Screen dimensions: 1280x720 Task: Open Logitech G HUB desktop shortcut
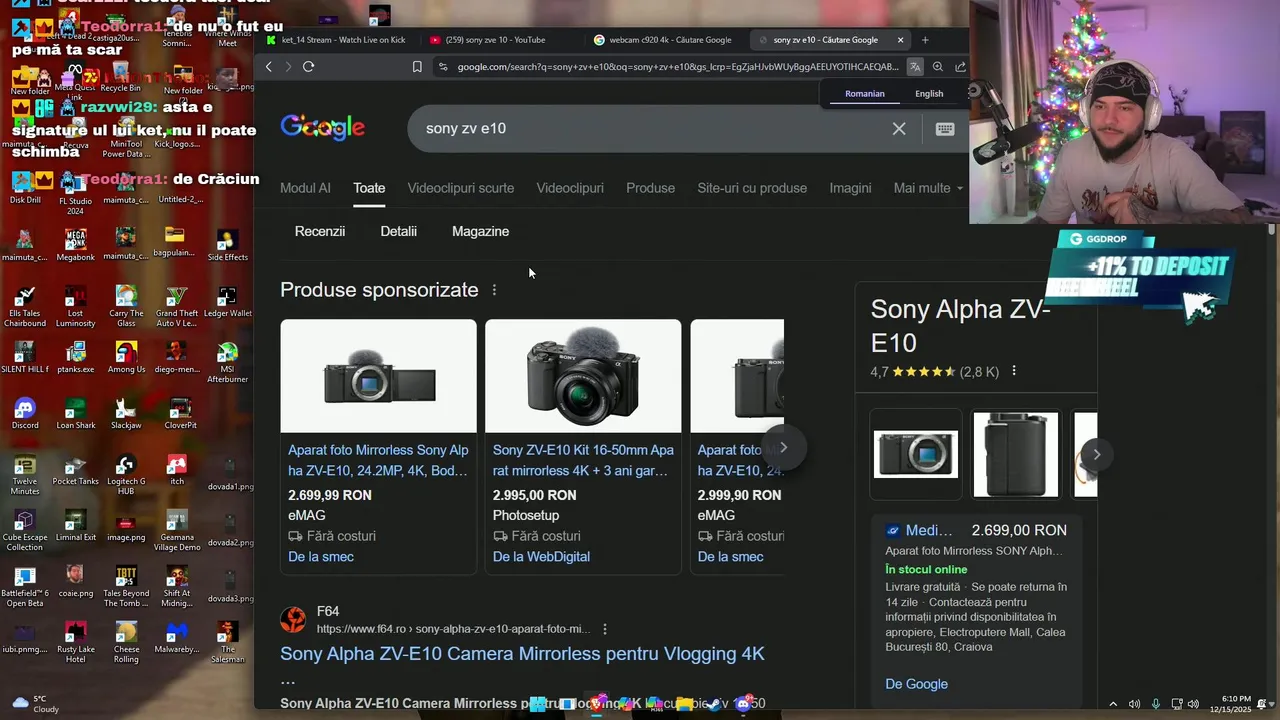125,475
